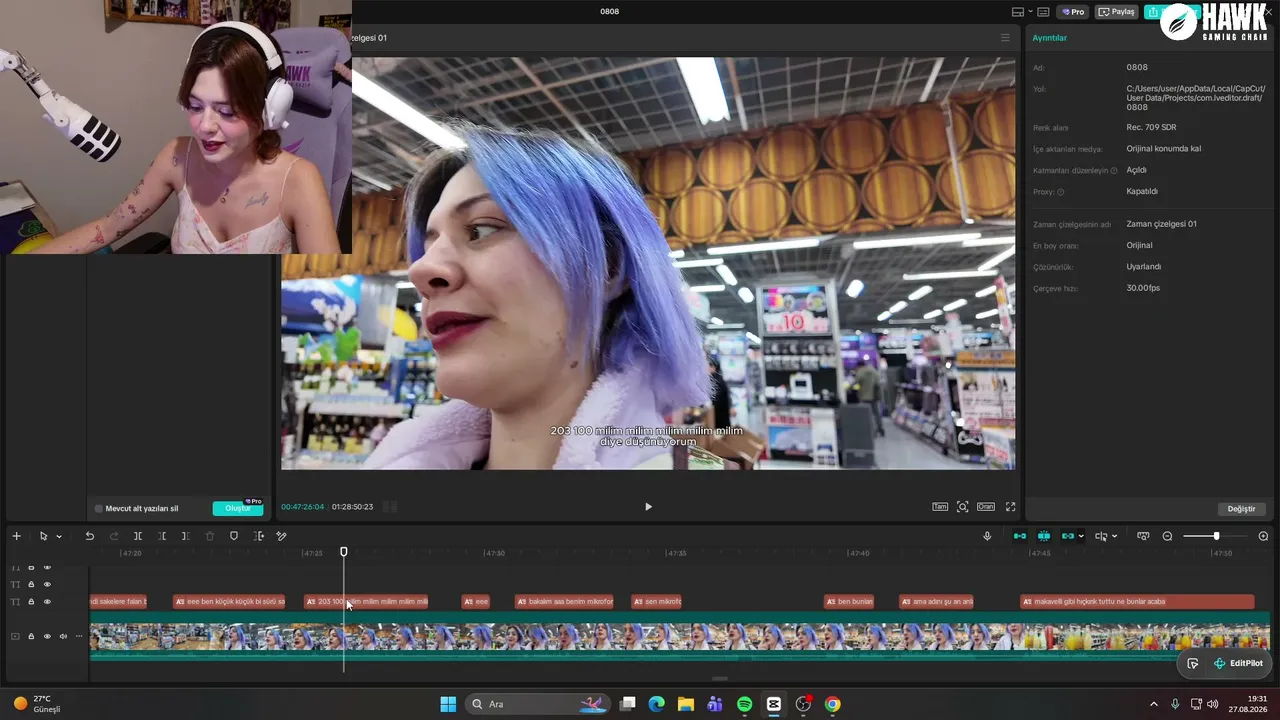1280x720 pixels.
Task: Start voiceover recording with microphone icon
Action: pyautogui.click(x=987, y=536)
